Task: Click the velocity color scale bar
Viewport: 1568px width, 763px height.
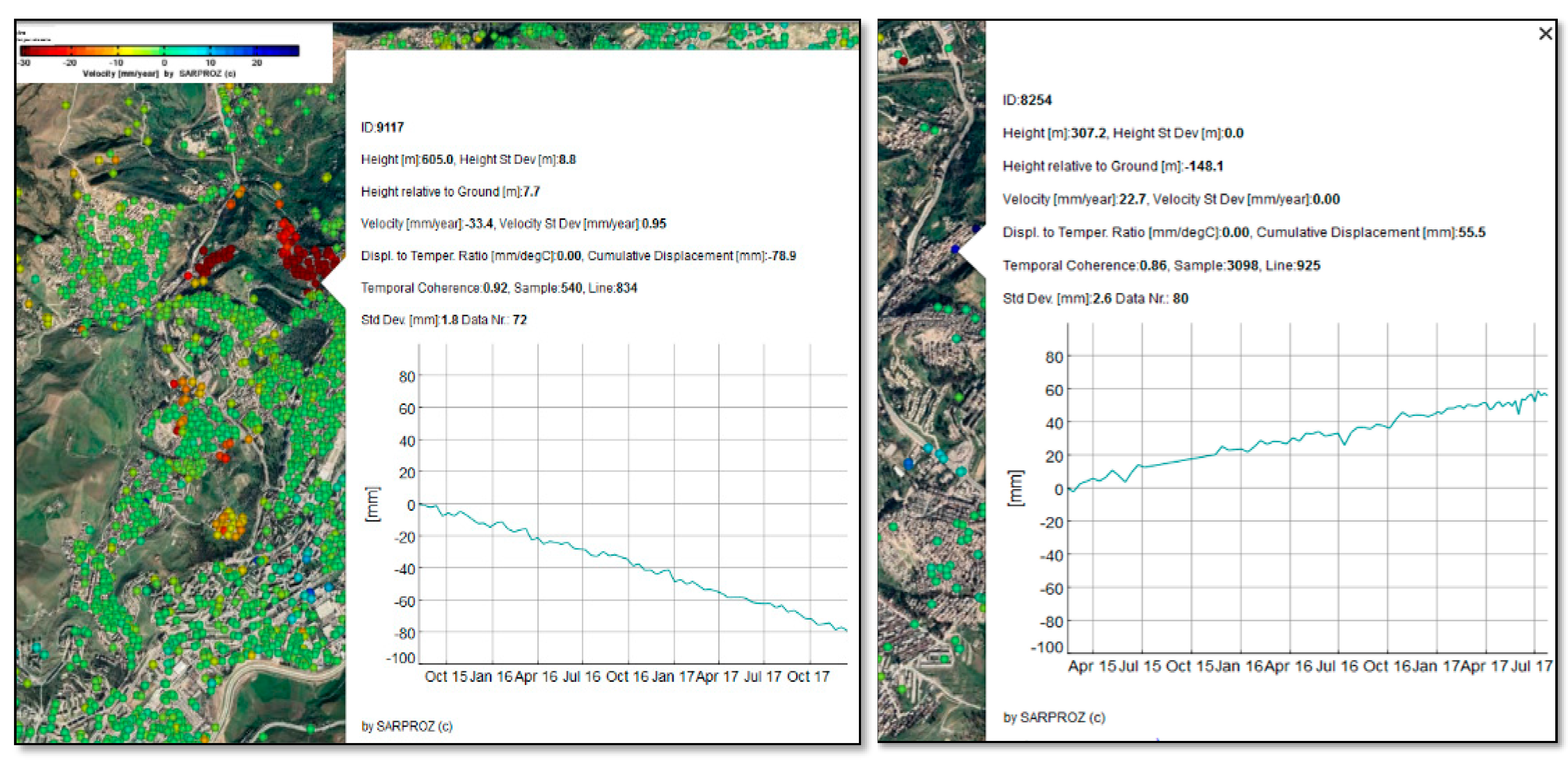Action: [160, 51]
